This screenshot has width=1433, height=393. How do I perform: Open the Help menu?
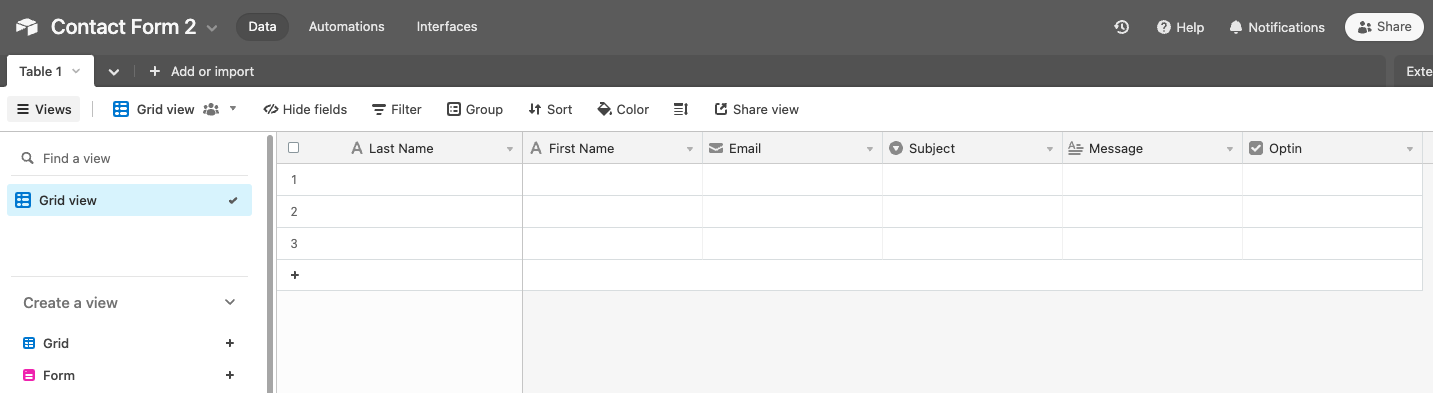(x=1180, y=27)
